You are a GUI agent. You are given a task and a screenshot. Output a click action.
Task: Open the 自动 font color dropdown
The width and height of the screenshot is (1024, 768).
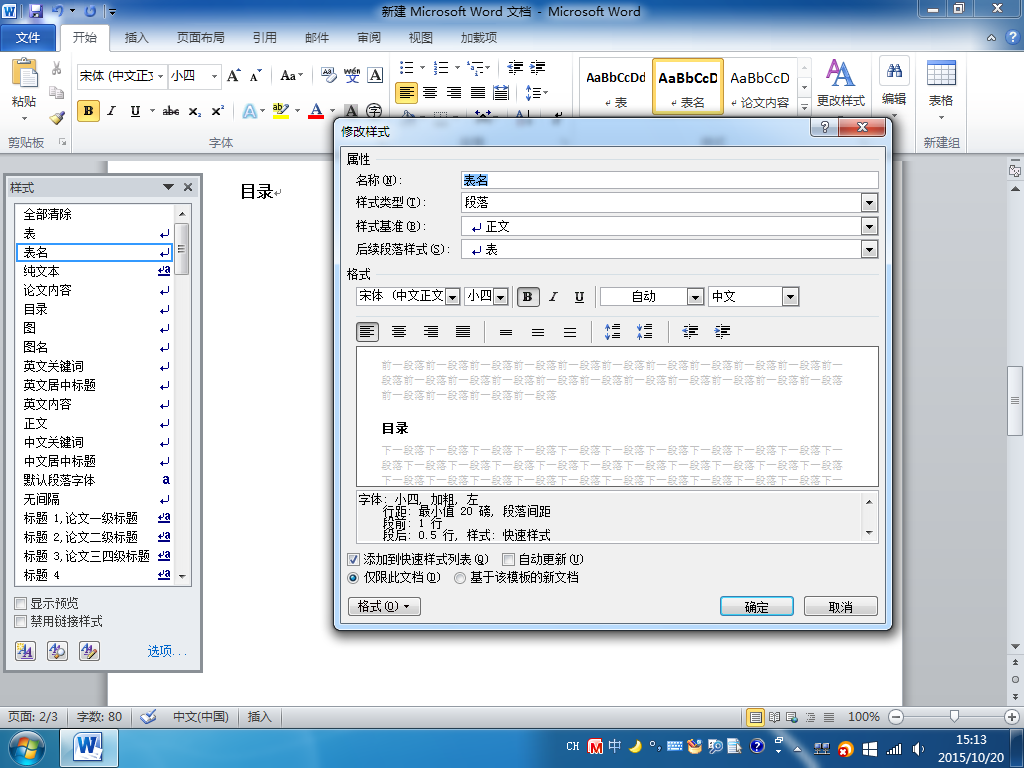(696, 297)
